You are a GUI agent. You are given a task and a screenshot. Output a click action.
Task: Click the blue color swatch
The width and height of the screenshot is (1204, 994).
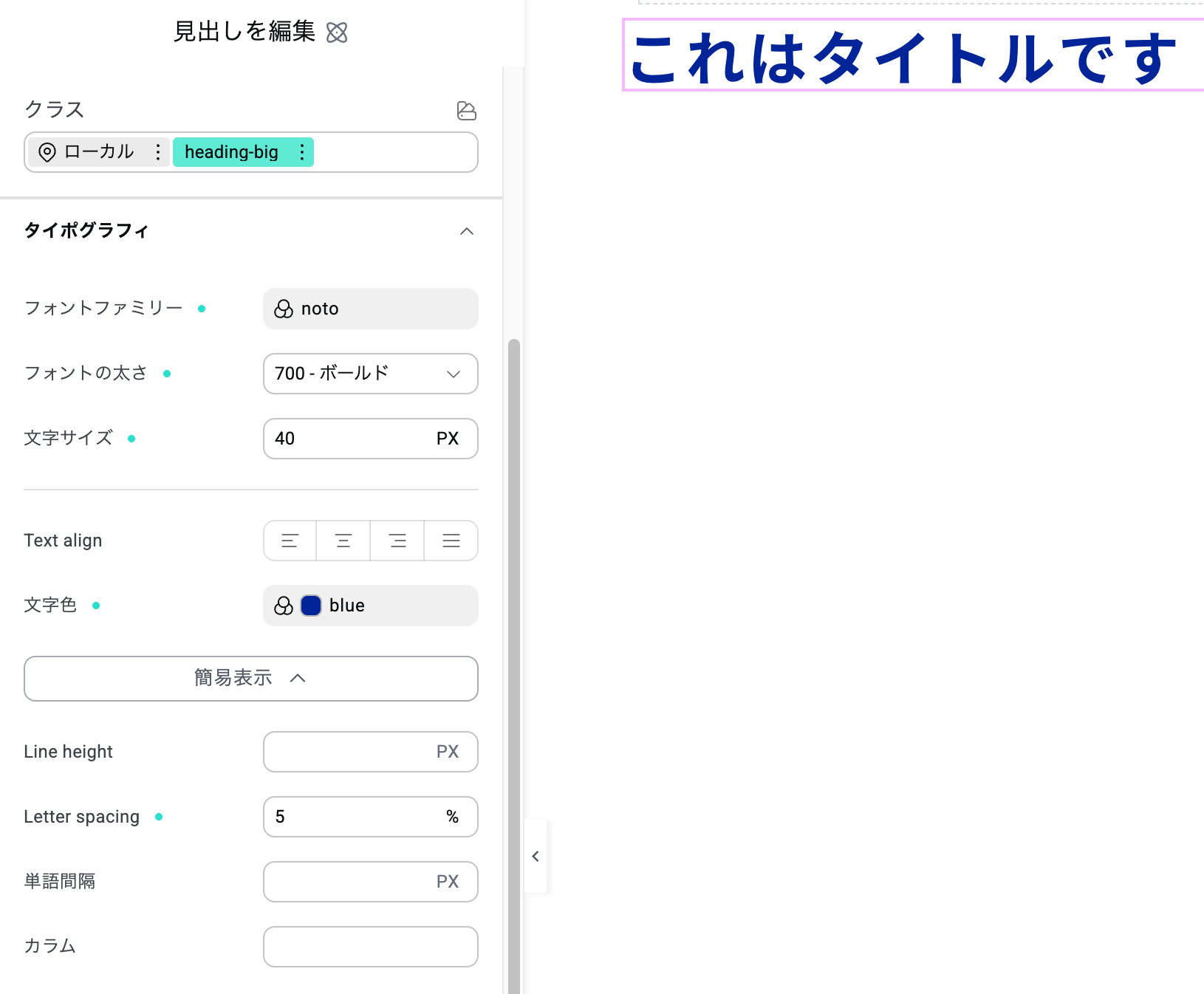click(311, 606)
